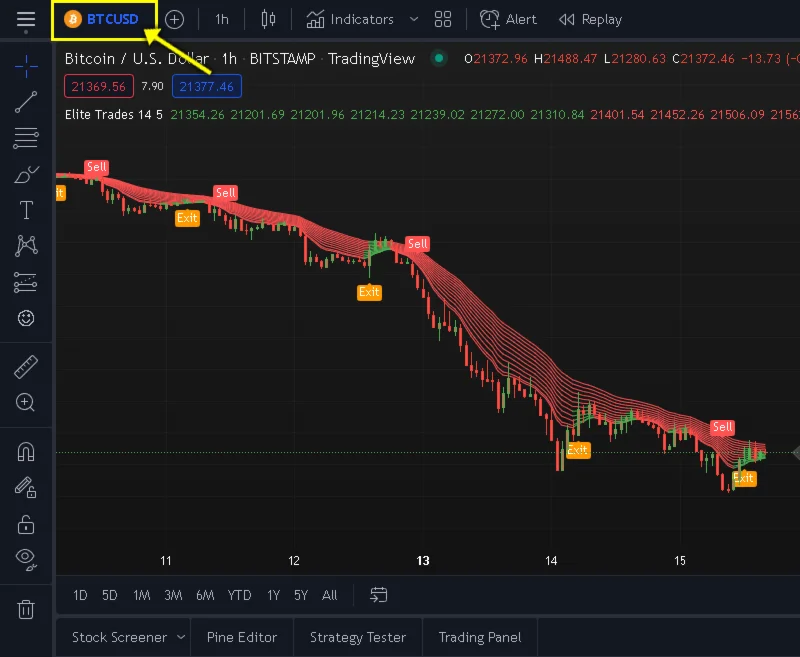The image size is (800, 657).
Task: Open the BTCUSD symbol search
Action: tap(102, 19)
